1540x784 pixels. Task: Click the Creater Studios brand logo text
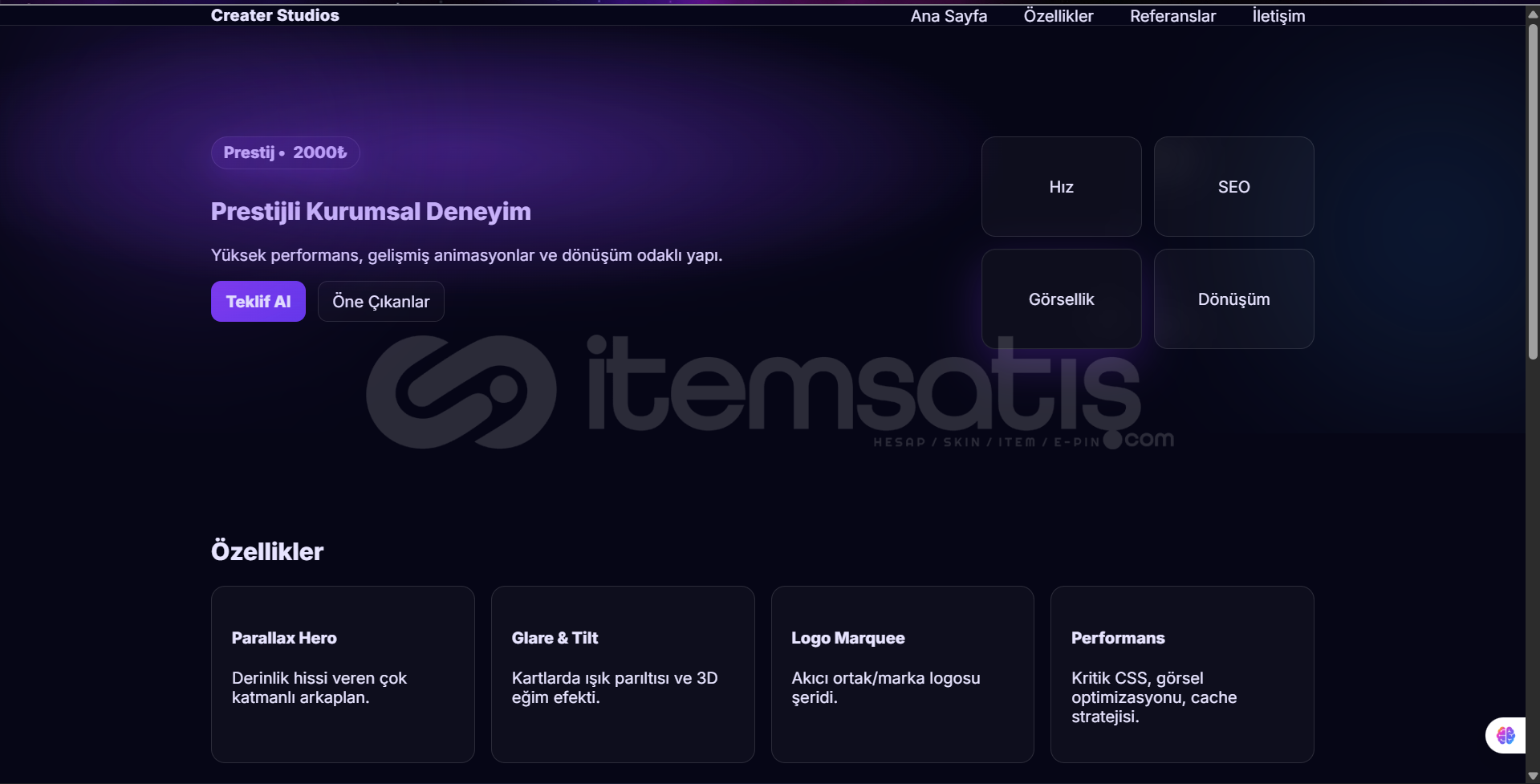click(x=274, y=15)
